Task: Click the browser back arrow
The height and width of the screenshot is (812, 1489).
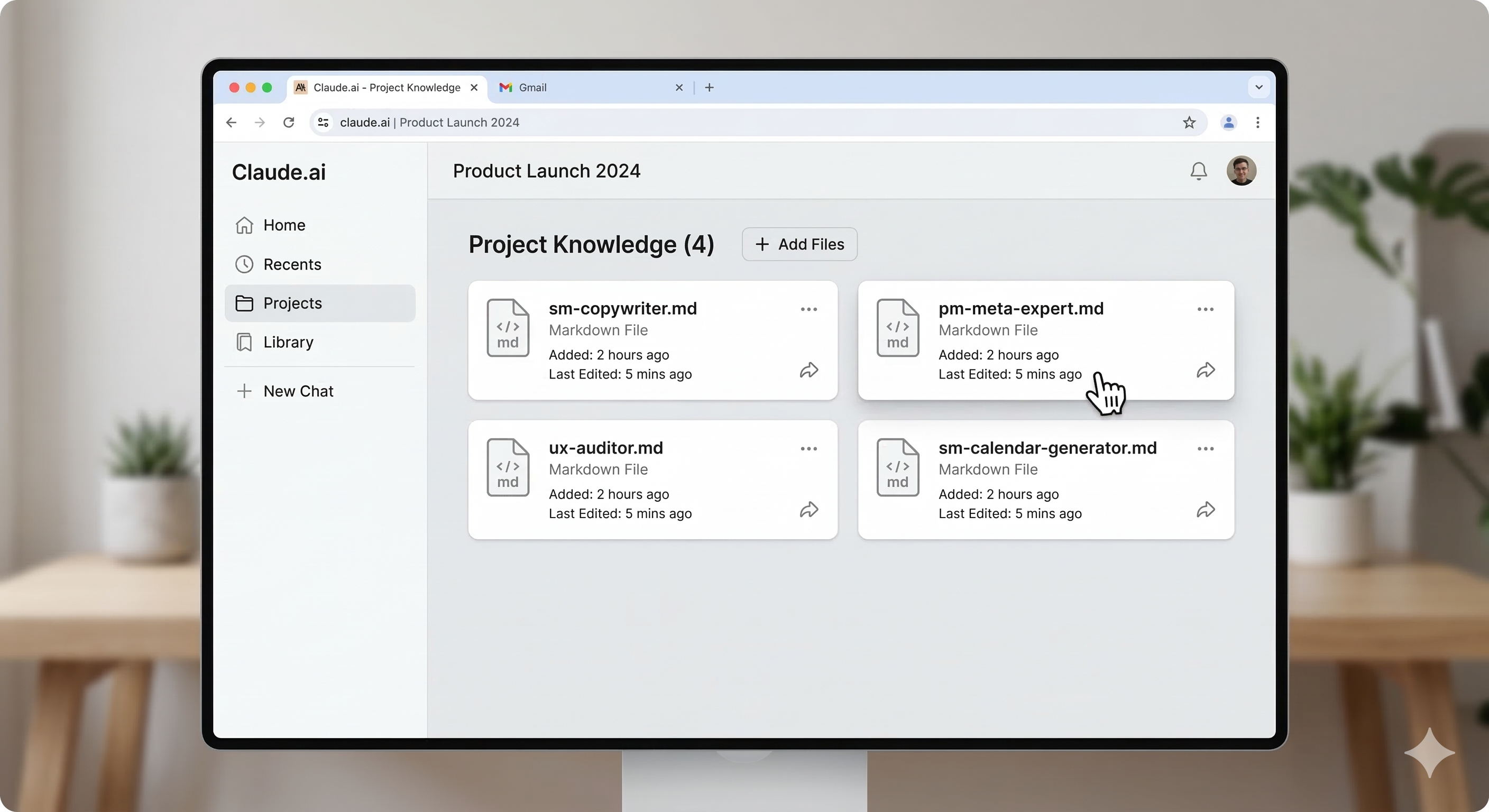Action: [x=231, y=123]
